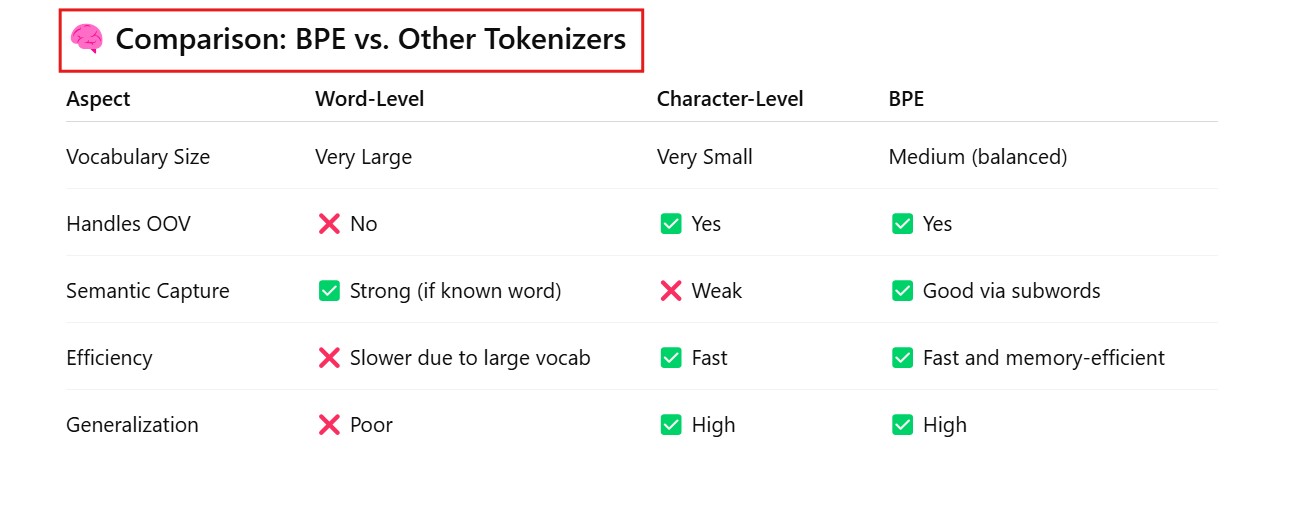Click the "Semantic Capture" row label

(148, 291)
